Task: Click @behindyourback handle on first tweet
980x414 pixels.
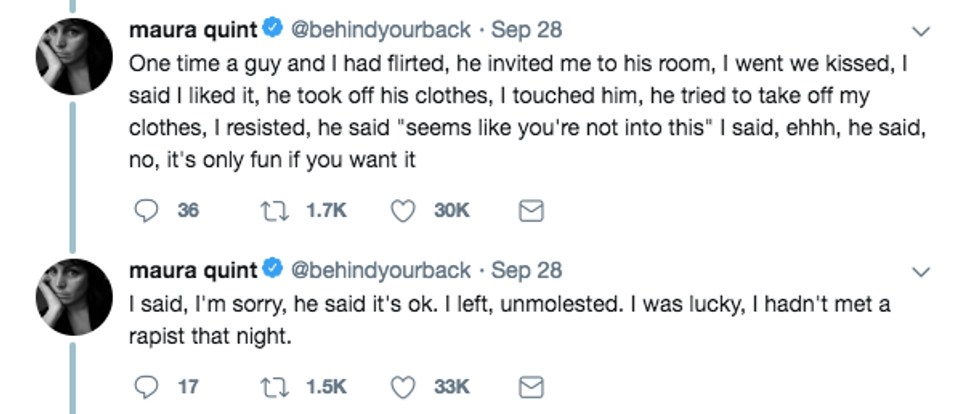Action: [x=380, y=31]
